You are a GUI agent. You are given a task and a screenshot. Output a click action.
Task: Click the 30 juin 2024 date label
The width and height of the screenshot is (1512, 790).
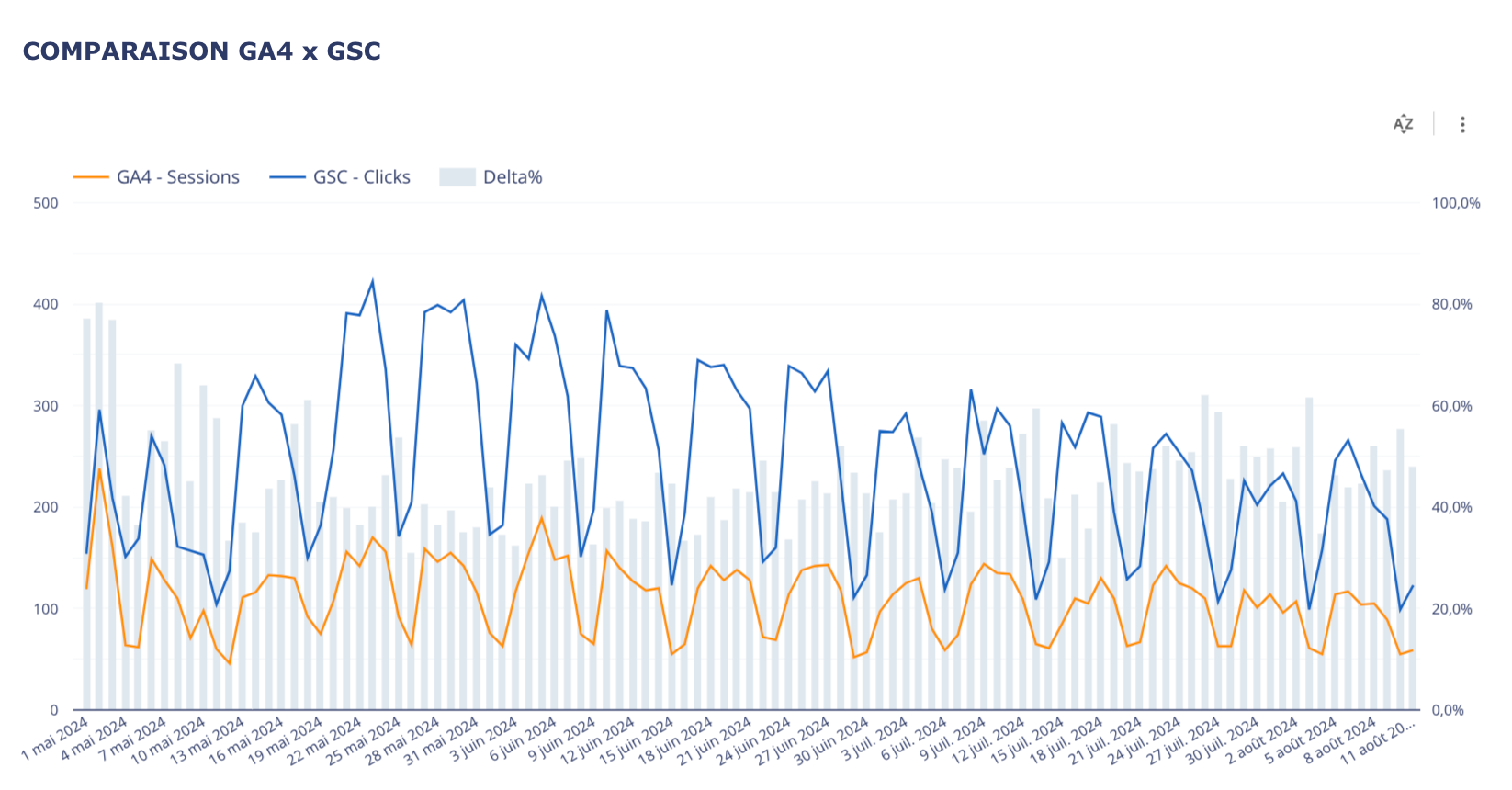[x=832, y=740]
